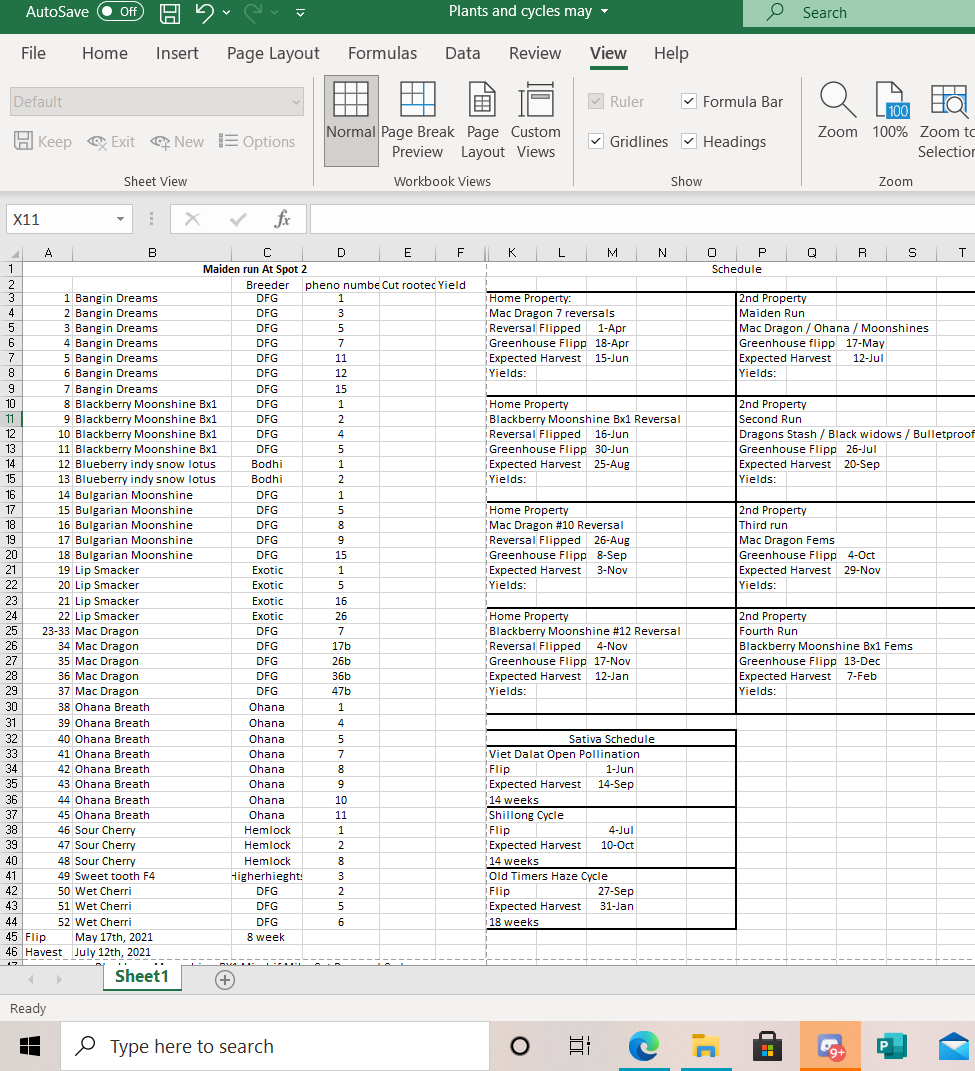Toggle the AutoSave switch
Image resolution: width=975 pixels, height=1071 pixels.
click(120, 12)
